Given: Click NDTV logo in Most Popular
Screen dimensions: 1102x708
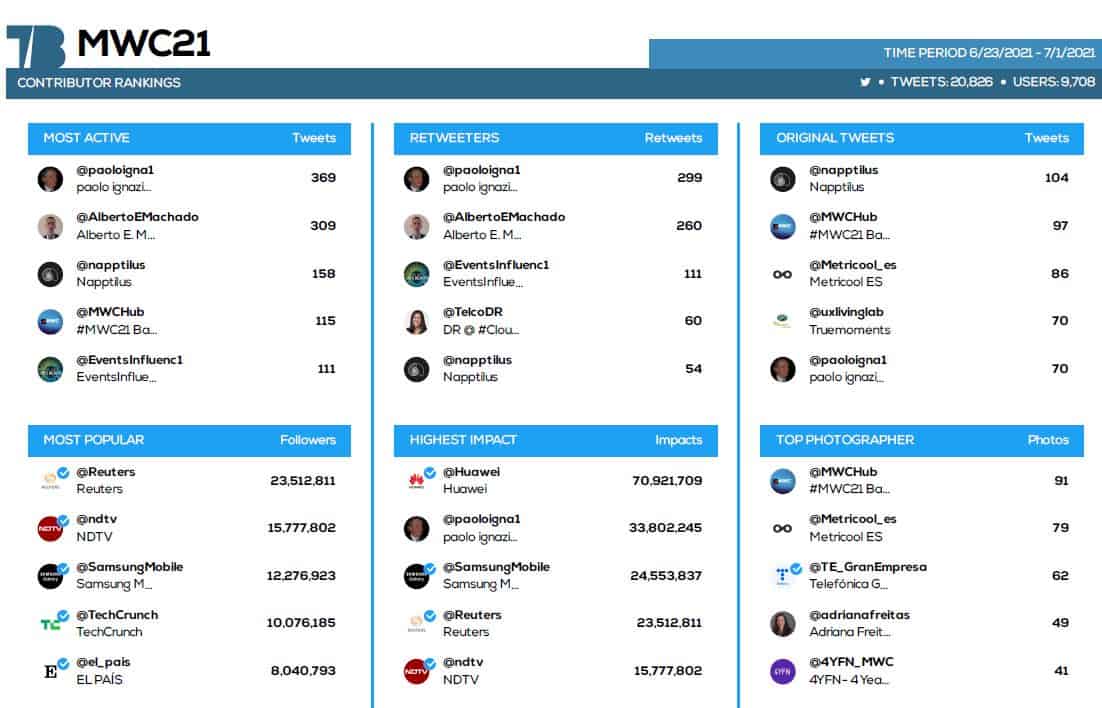Looking at the screenshot, I should tap(51, 529).
